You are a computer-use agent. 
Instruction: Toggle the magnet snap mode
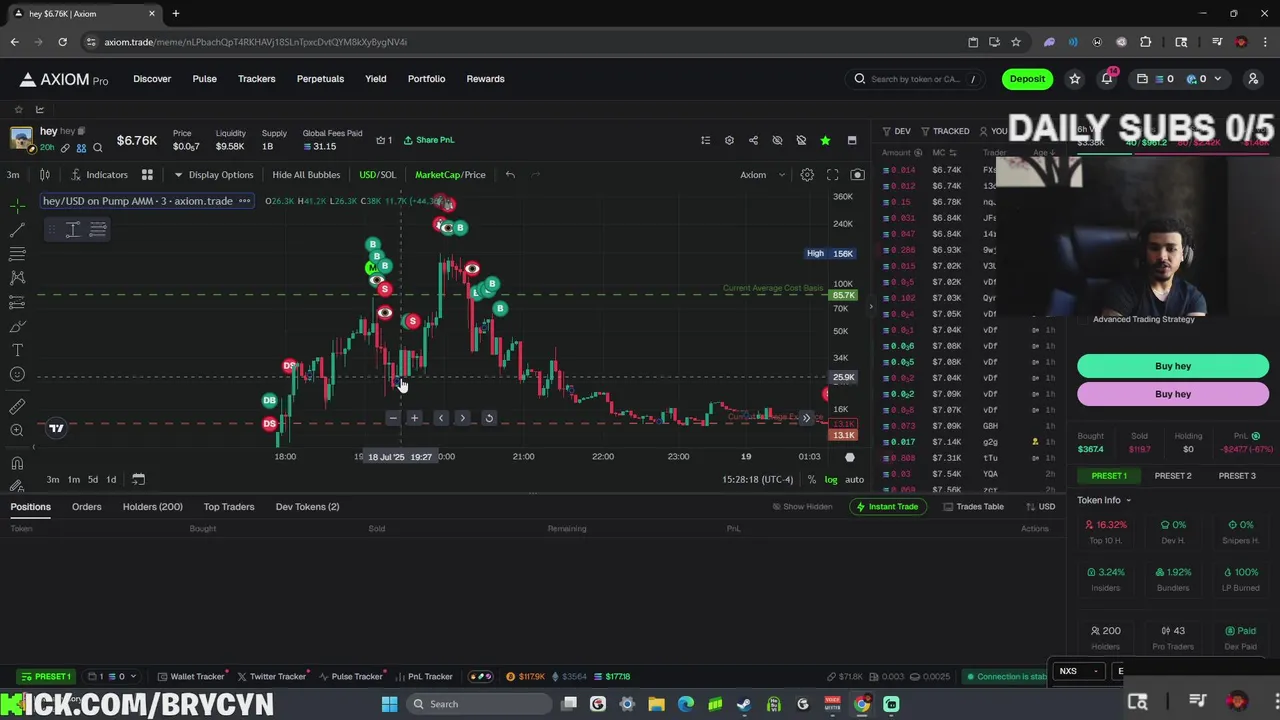[17, 463]
